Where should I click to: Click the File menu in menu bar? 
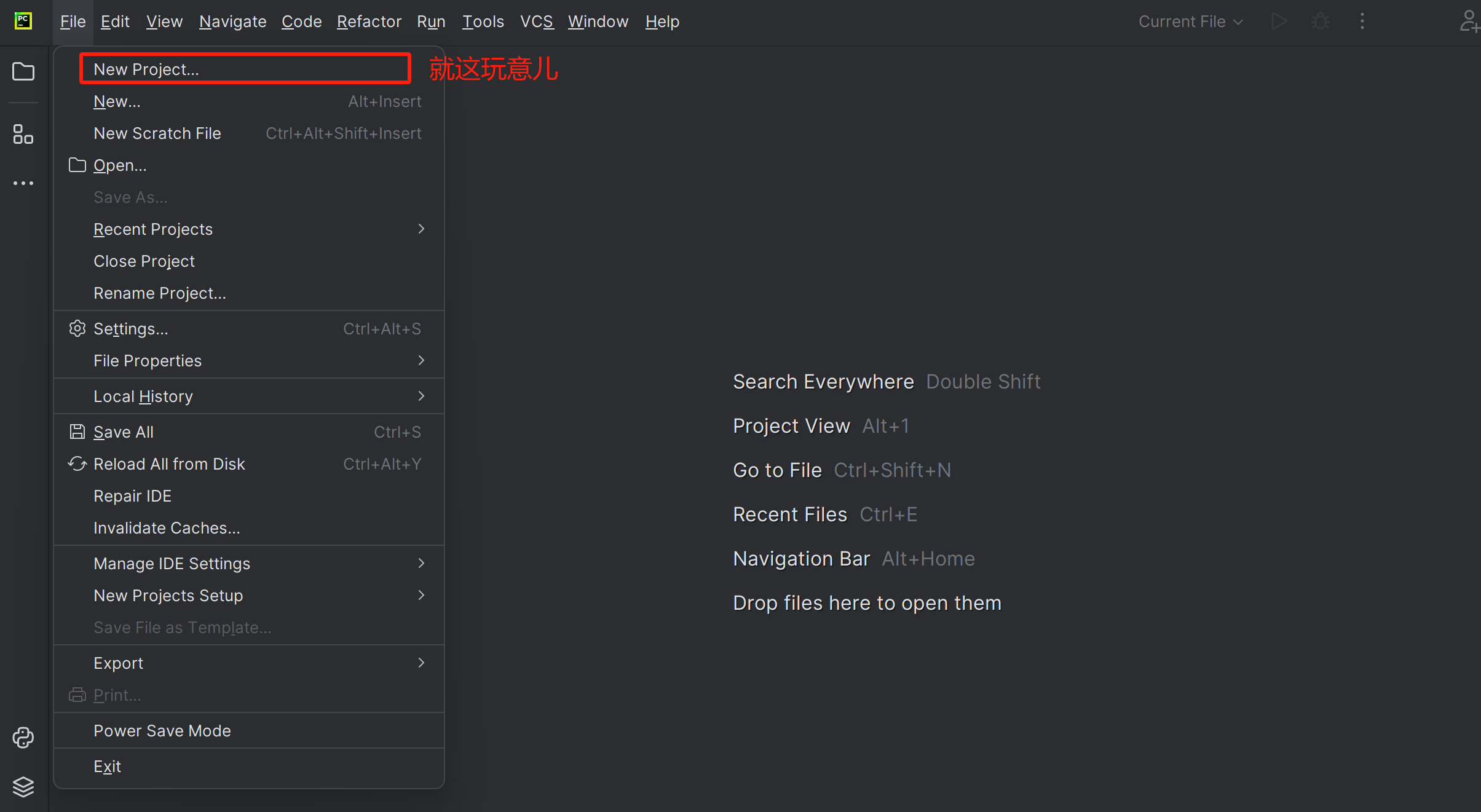point(73,22)
